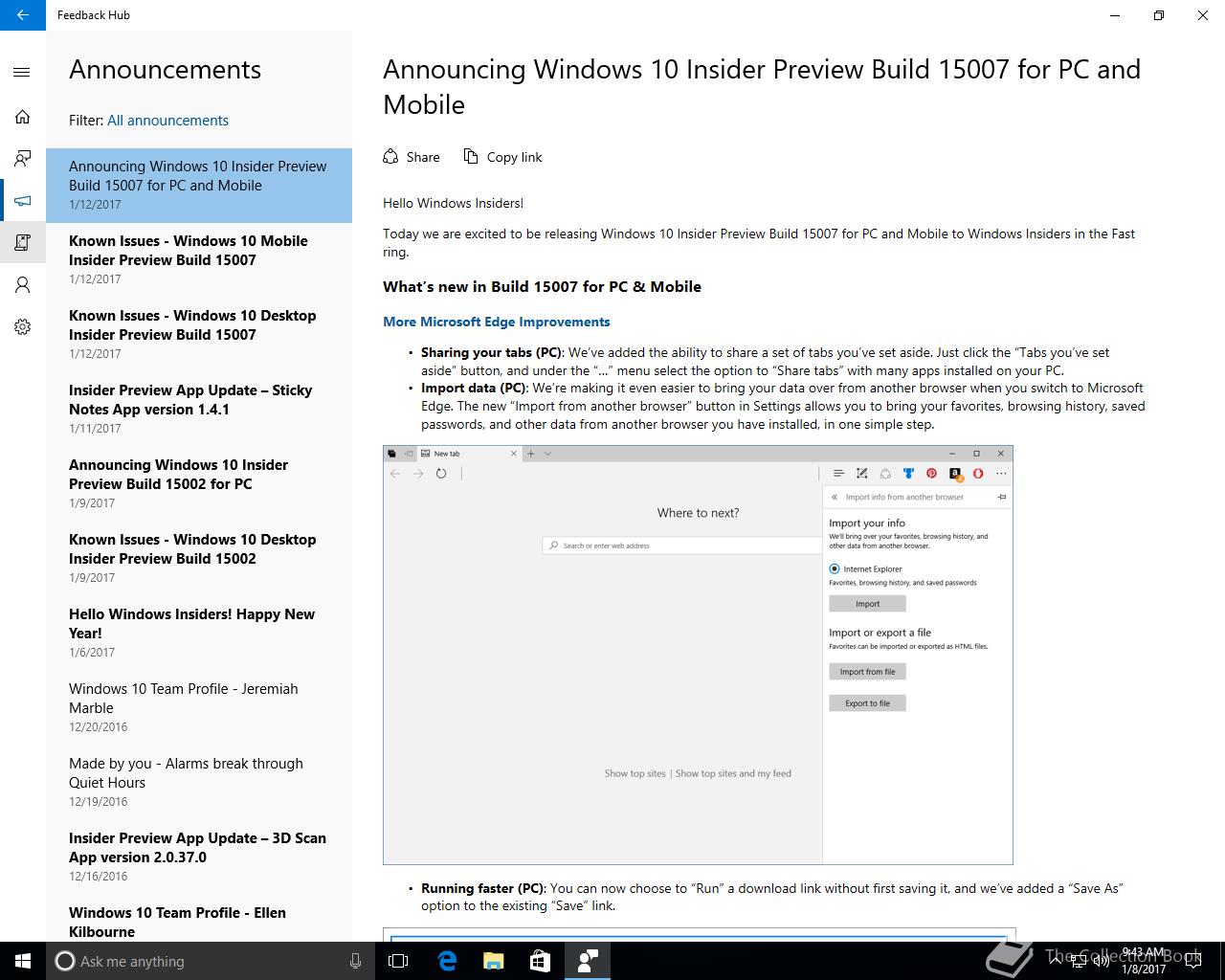This screenshot has width=1225, height=980.
Task: Open Announcing Build 15002 for PC
Action: (x=199, y=484)
